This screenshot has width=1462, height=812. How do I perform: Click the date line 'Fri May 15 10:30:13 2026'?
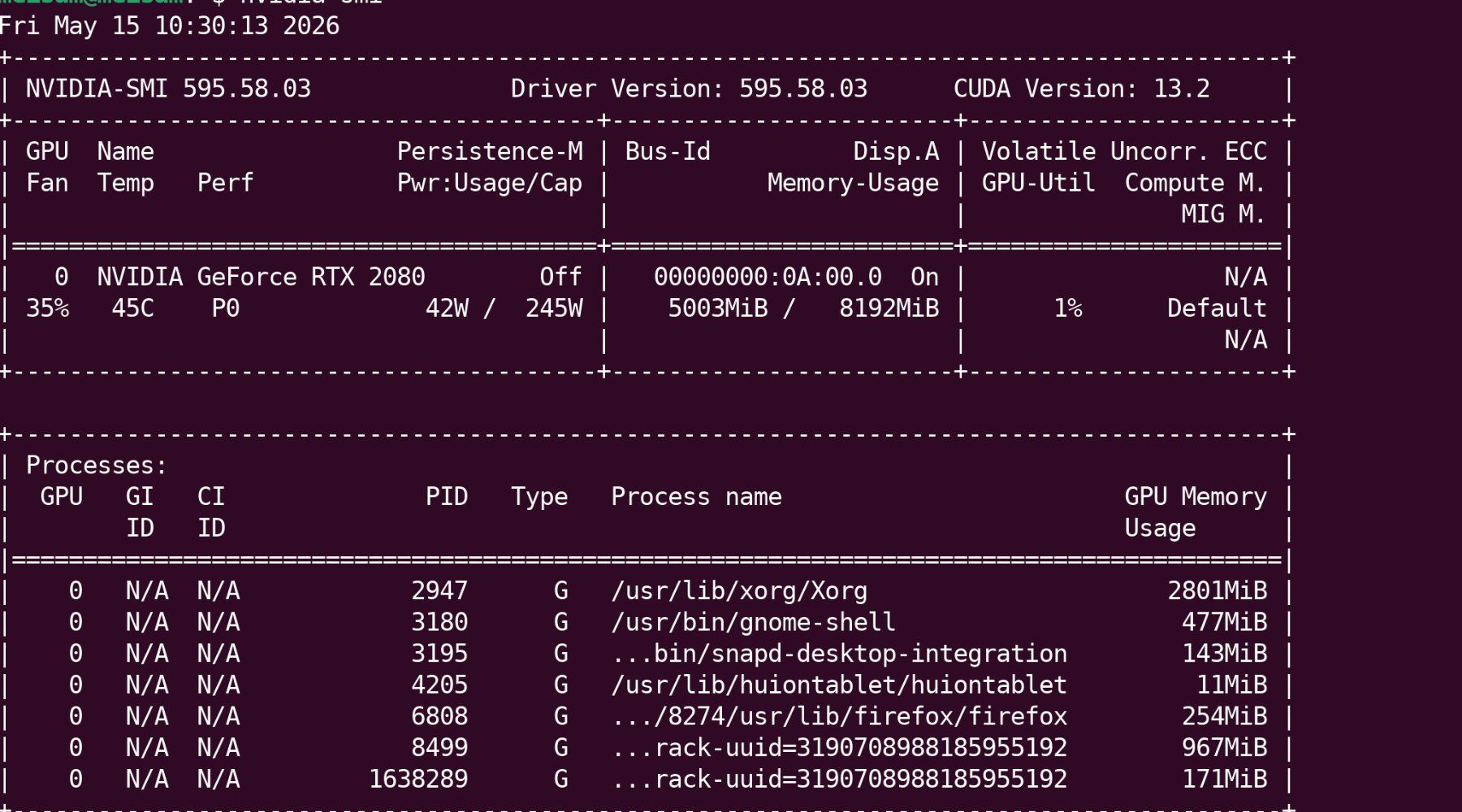coord(170,26)
